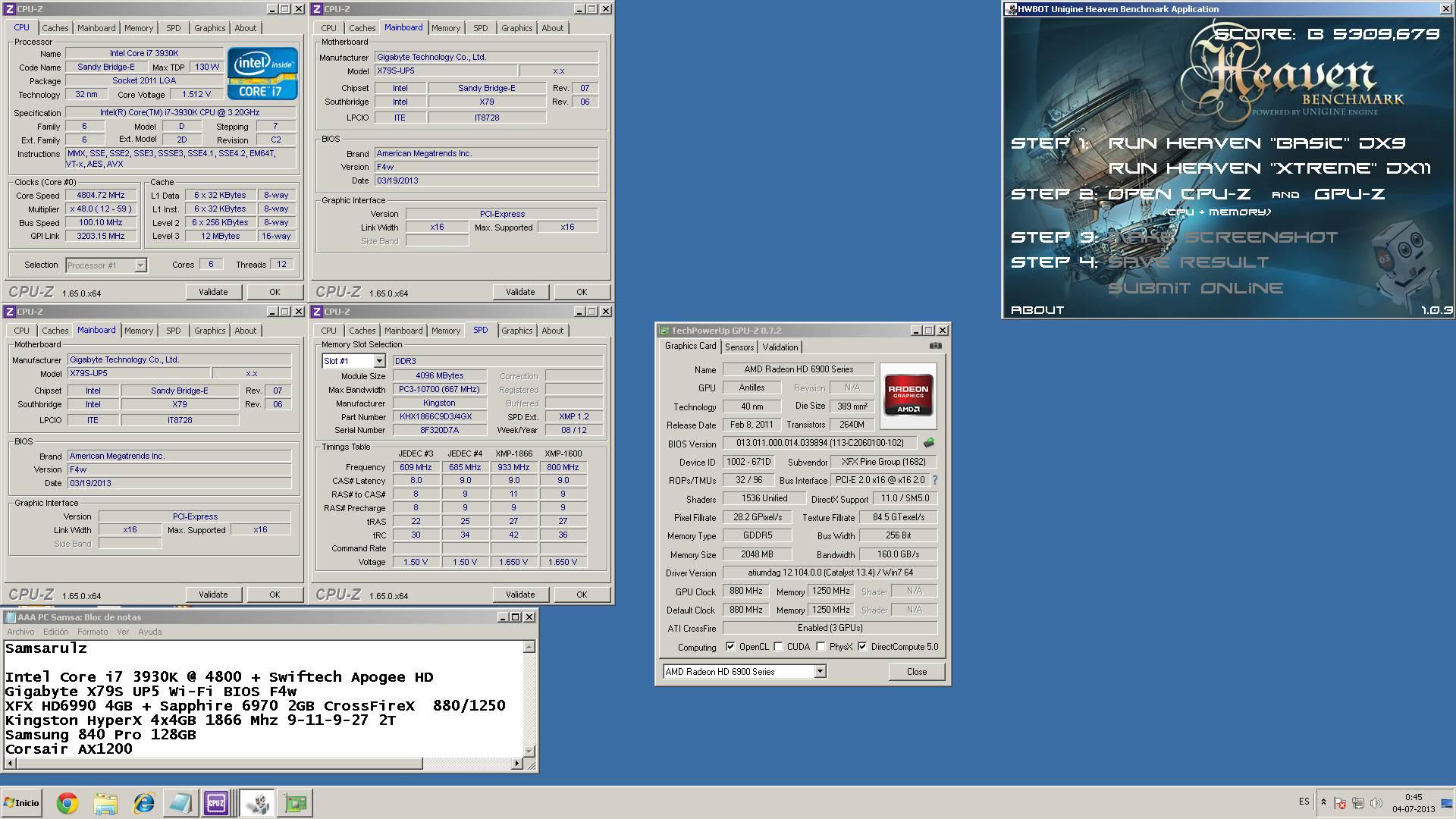1456x819 pixels.
Task: Toggle the DirectCompute 5.0 checkbox
Action: (x=862, y=647)
